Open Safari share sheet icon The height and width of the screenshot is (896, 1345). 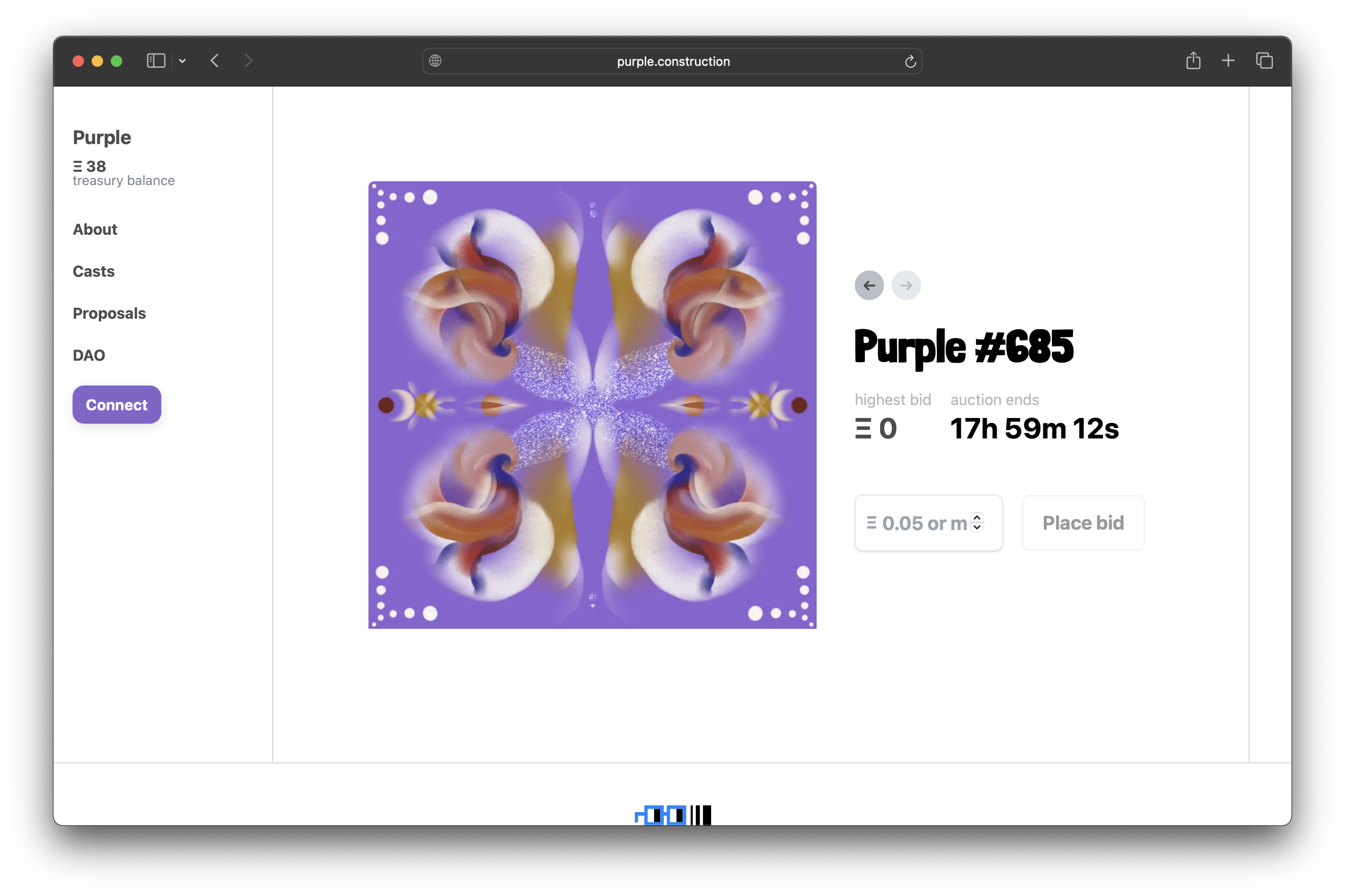click(1193, 61)
